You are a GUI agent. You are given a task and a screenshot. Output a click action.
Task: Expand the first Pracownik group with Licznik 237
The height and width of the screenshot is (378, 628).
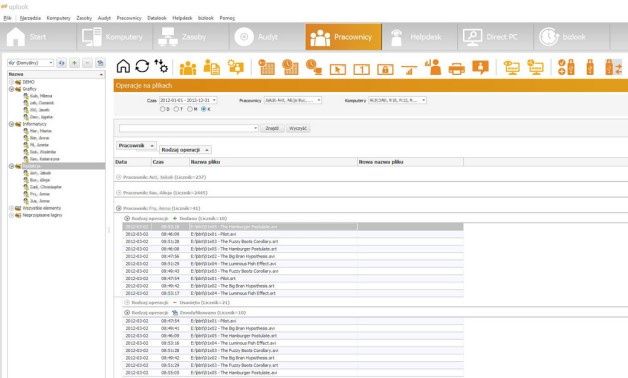pyautogui.click(x=119, y=177)
